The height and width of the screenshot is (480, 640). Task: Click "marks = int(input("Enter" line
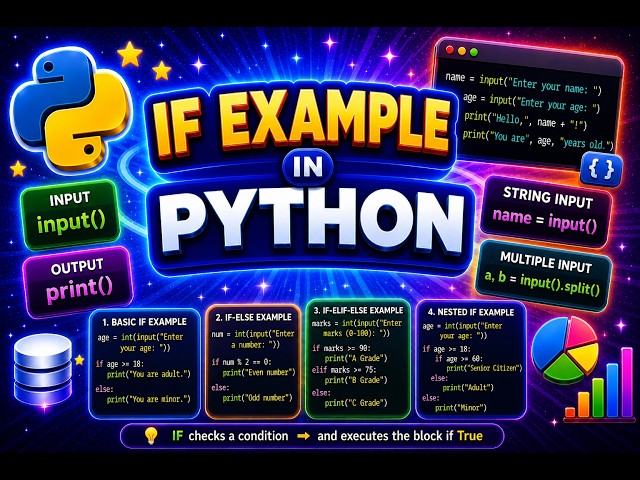click(x=357, y=323)
